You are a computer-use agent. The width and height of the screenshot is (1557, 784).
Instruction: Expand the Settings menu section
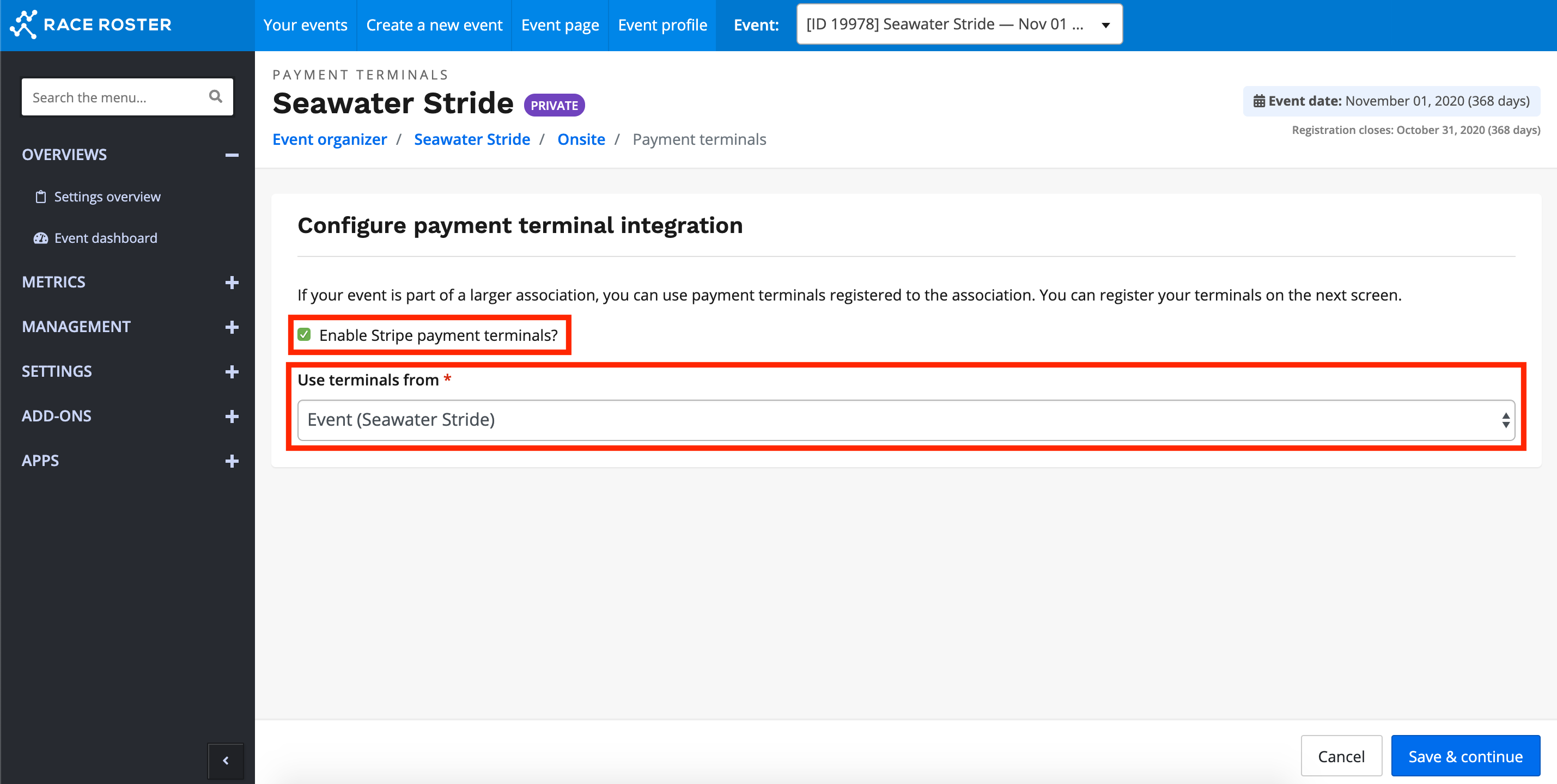232,372
